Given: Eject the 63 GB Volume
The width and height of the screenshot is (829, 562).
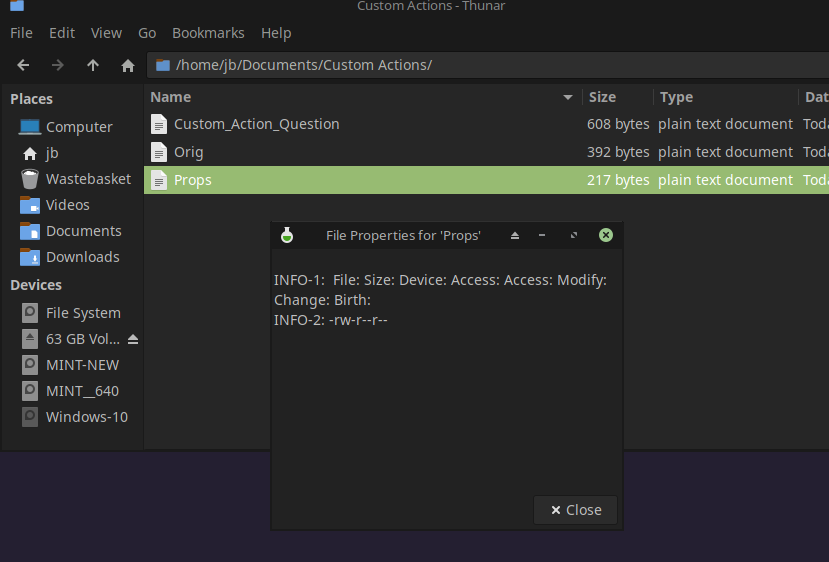Looking at the screenshot, I should 133,339.
